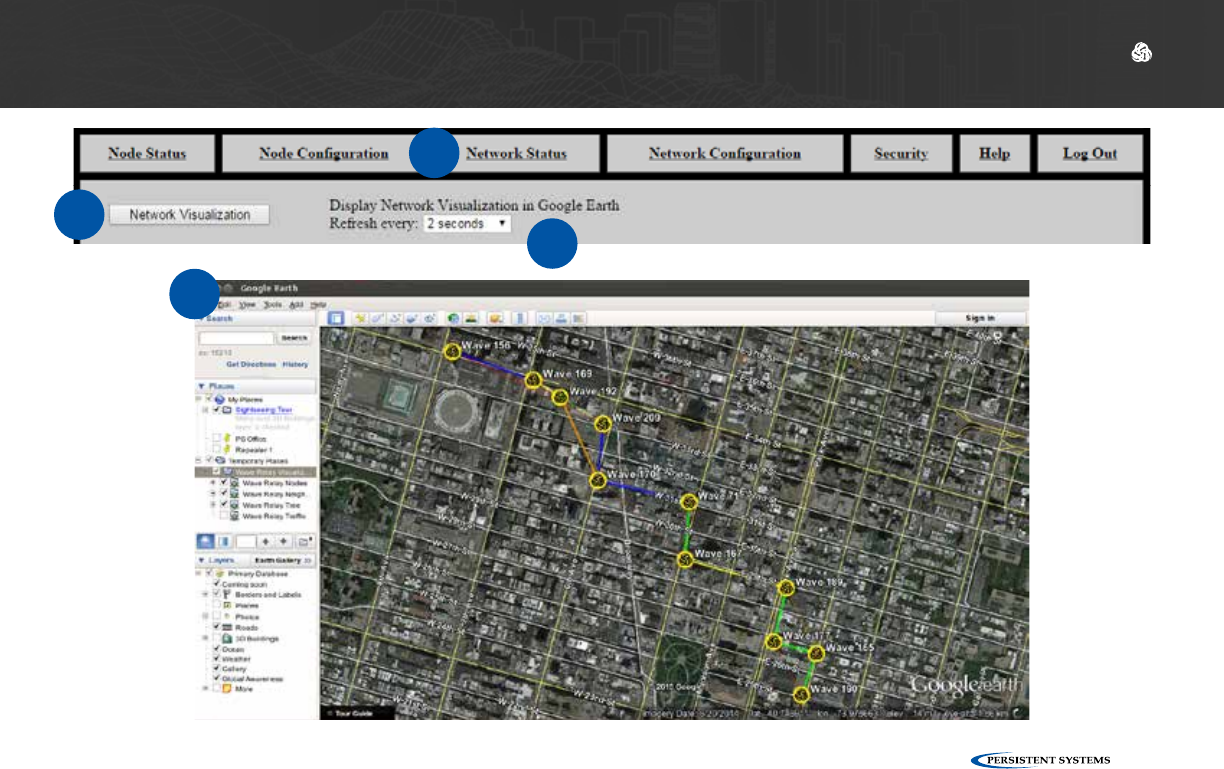This screenshot has width=1224, height=769.
Task: Click the search magnifier icon below Places panel
Action: coord(205,541)
